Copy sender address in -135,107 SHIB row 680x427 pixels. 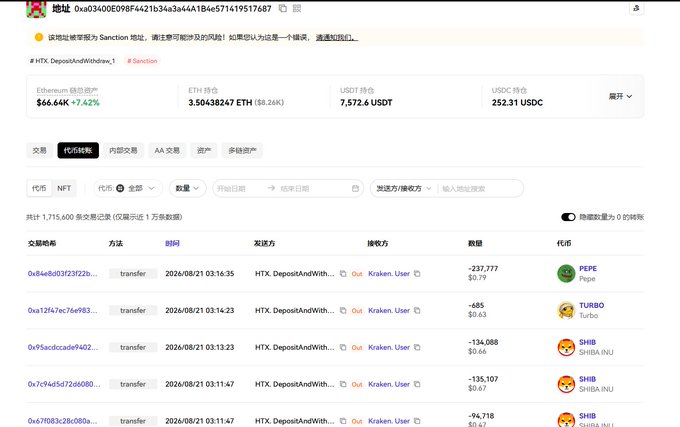pyautogui.click(x=343, y=384)
